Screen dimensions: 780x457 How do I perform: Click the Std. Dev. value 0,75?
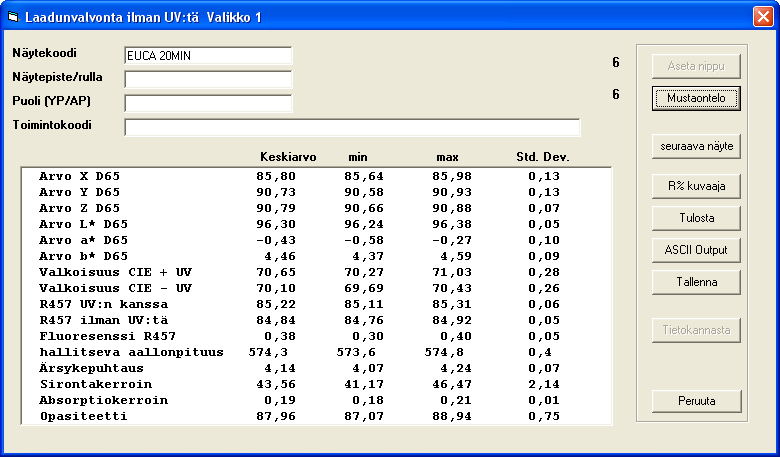pos(544,416)
